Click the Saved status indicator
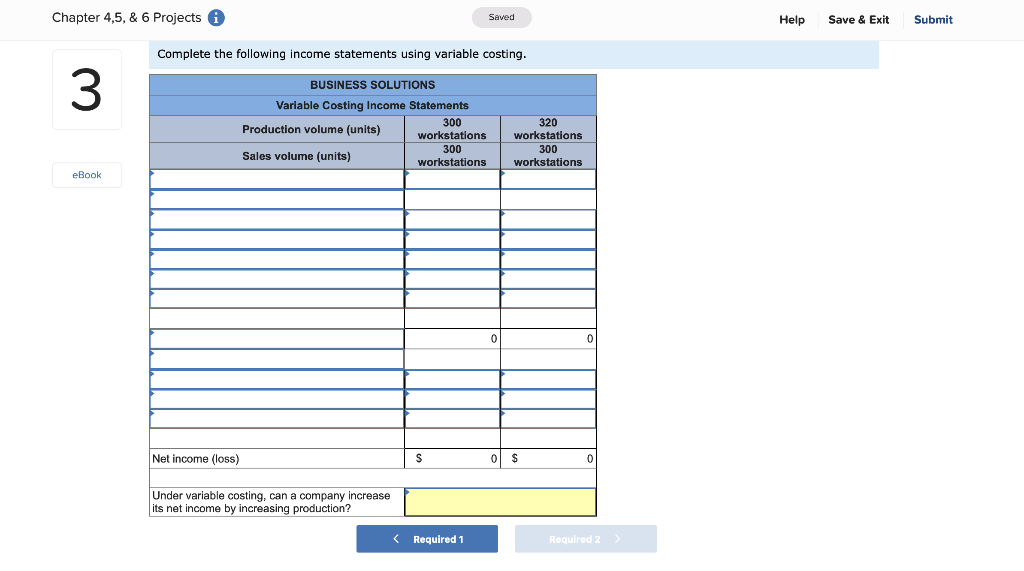Viewport: 1024px width, 571px height. 502,18
